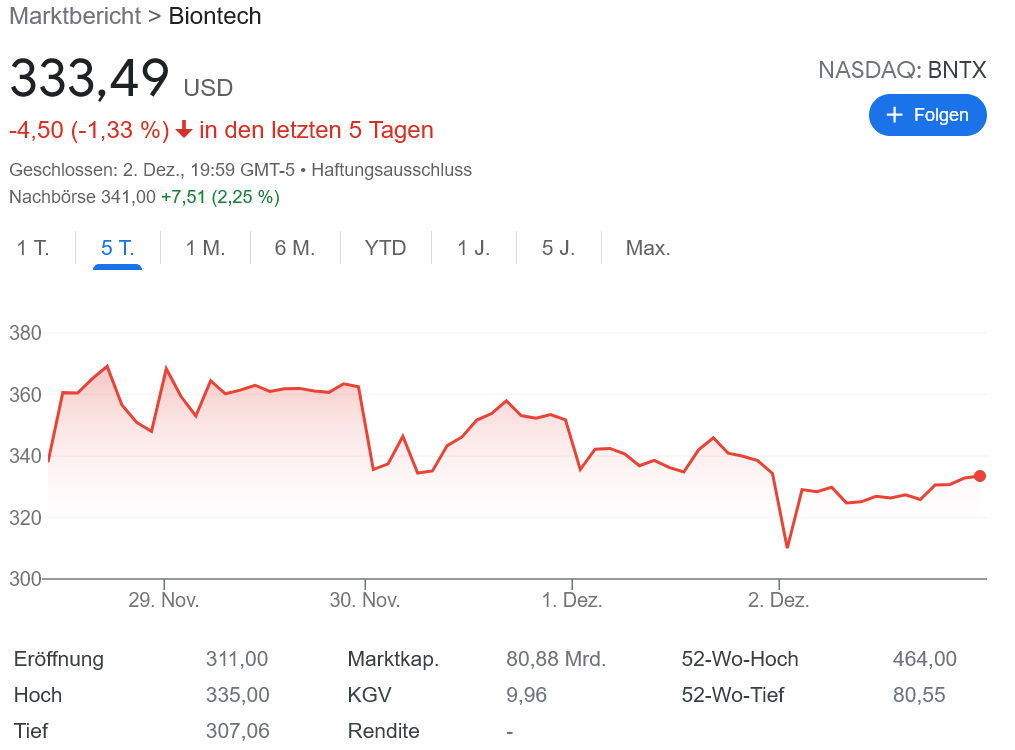
Task: Switch to the 1 J. time range
Action: click(x=473, y=248)
